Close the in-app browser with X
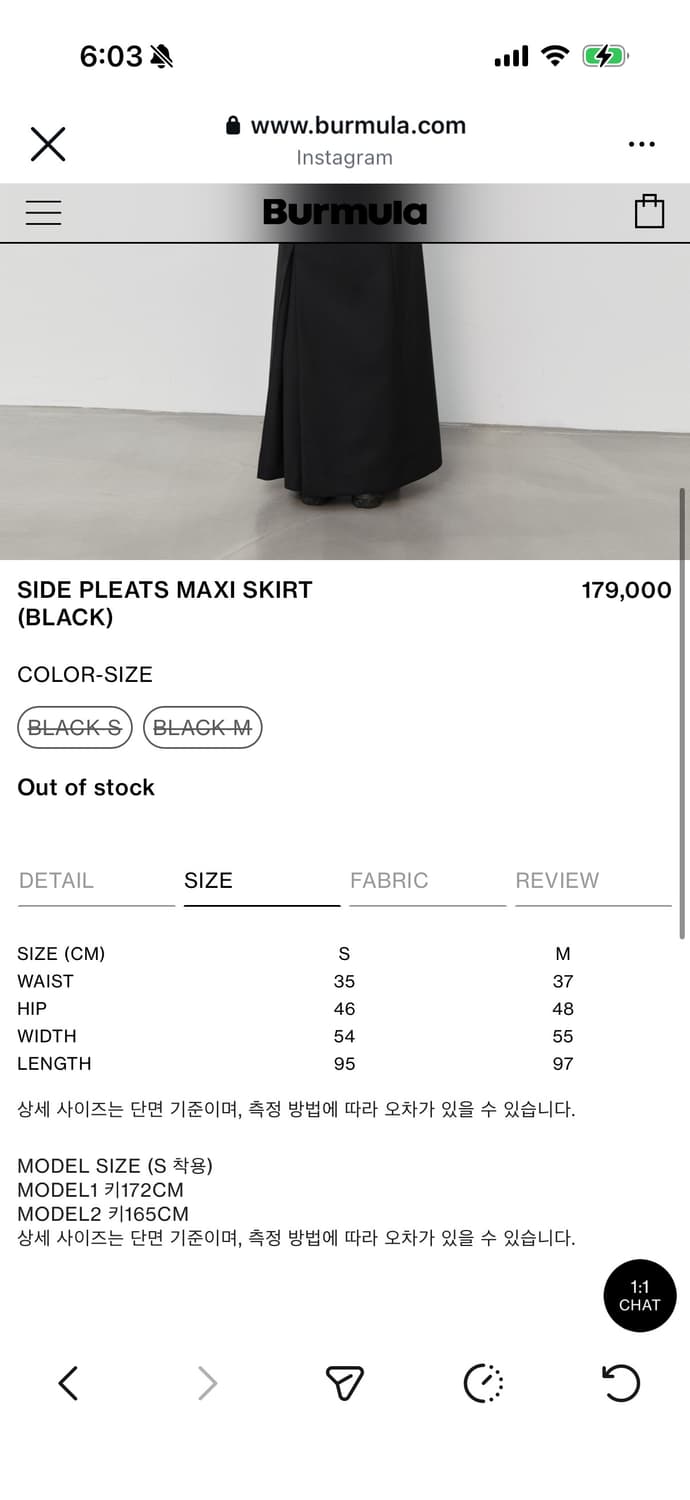This screenshot has width=690, height=1500. (x=48, y=143)
